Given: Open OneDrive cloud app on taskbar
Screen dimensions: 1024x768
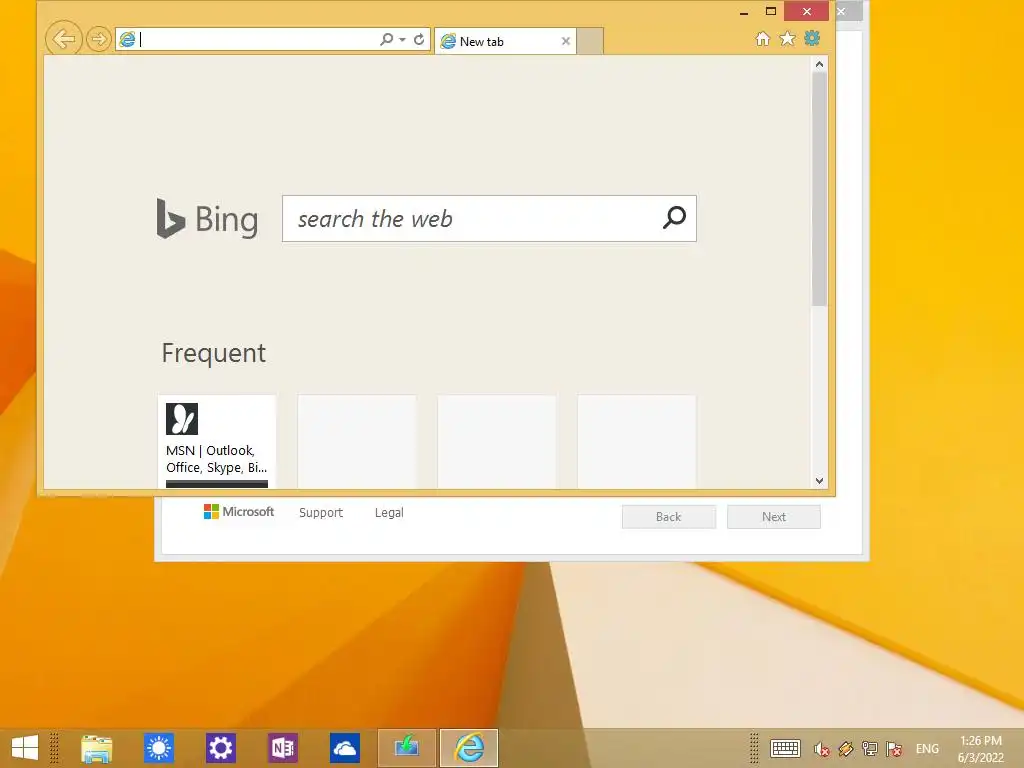Looking at the screenshot, I should click(344, 748).
